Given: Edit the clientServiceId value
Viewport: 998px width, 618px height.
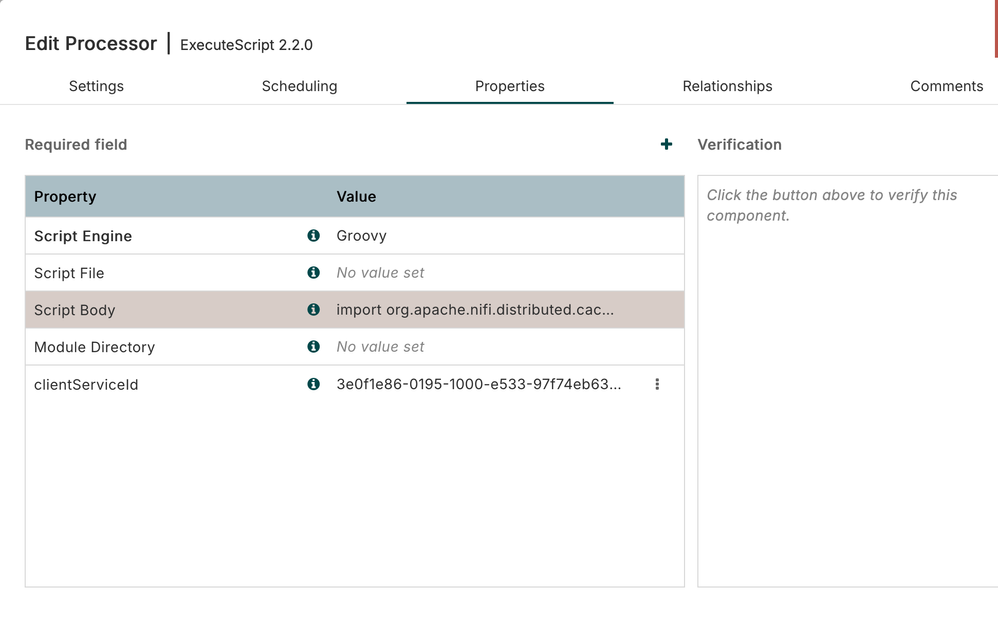Looking at the screenshot, I should click(478, 384).
